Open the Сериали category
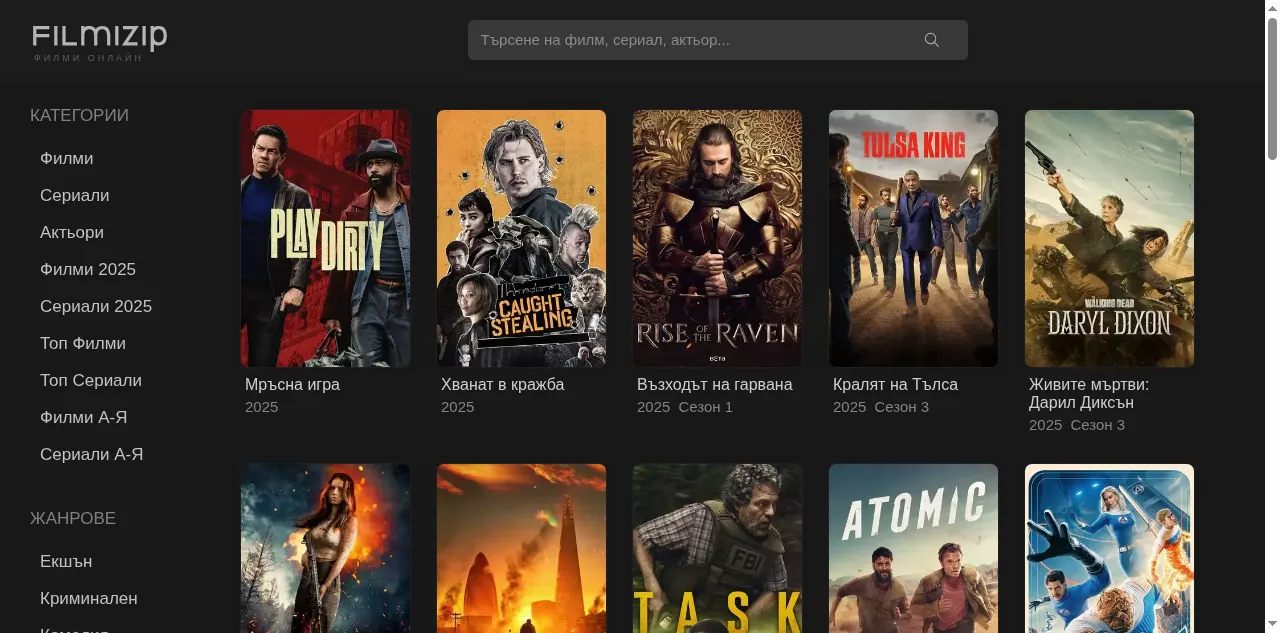This screenshot has height=633, width=1280. [x=75, y=196]
